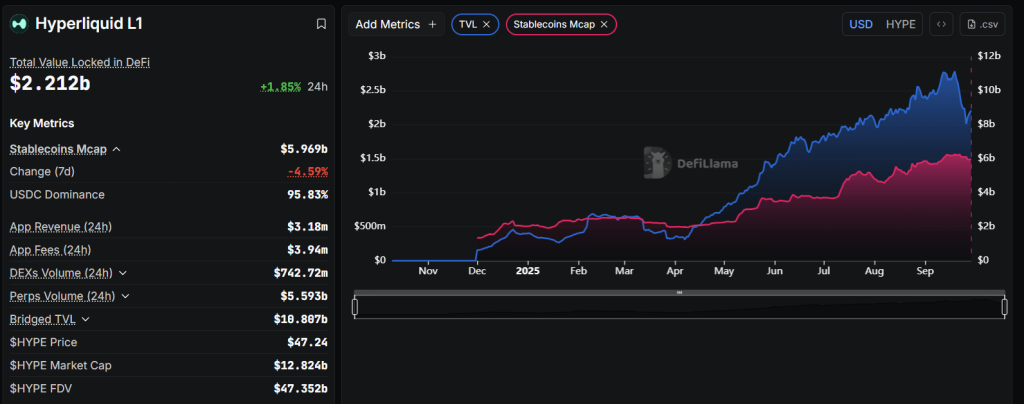Click the left handle of the range slider
1024x404 pixels.
(355, 307)
